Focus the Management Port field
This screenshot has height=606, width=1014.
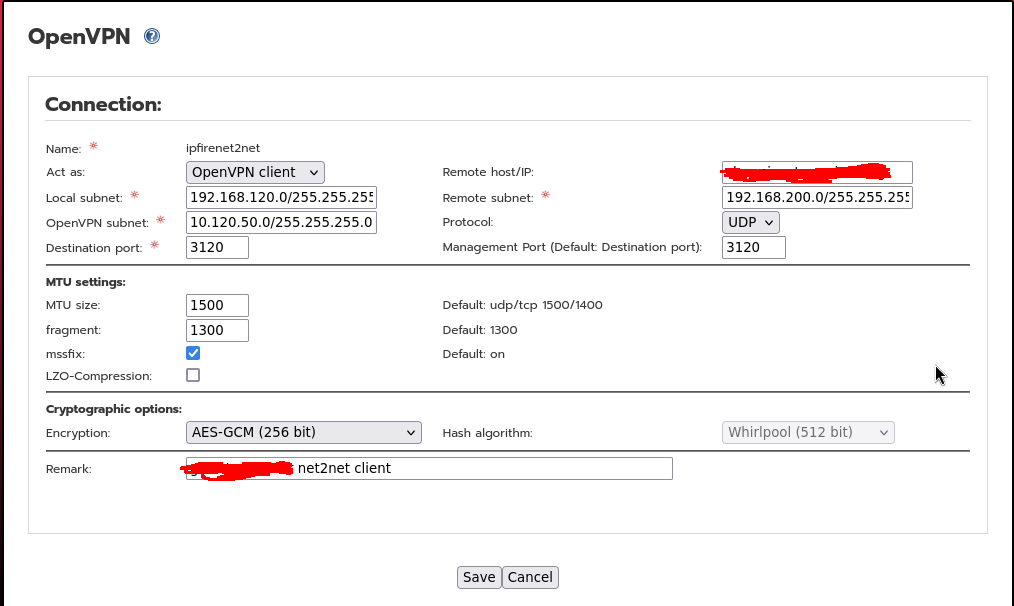pos(753,247)
